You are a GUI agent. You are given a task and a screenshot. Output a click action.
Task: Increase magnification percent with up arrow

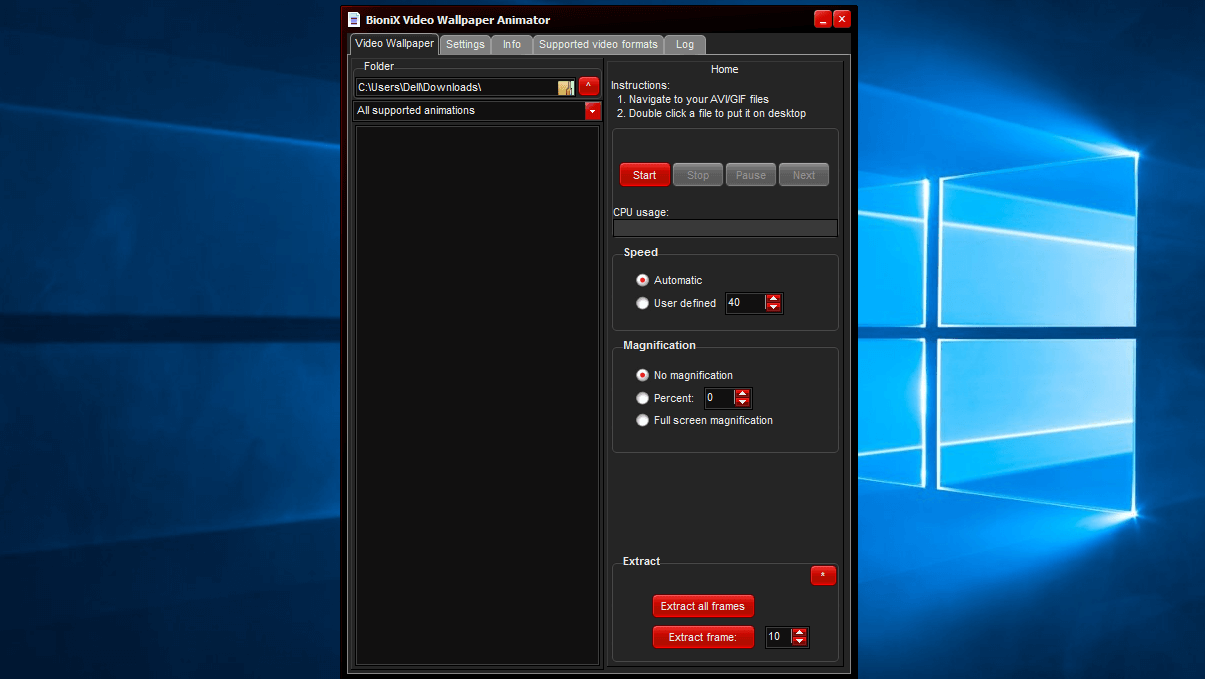742,393
